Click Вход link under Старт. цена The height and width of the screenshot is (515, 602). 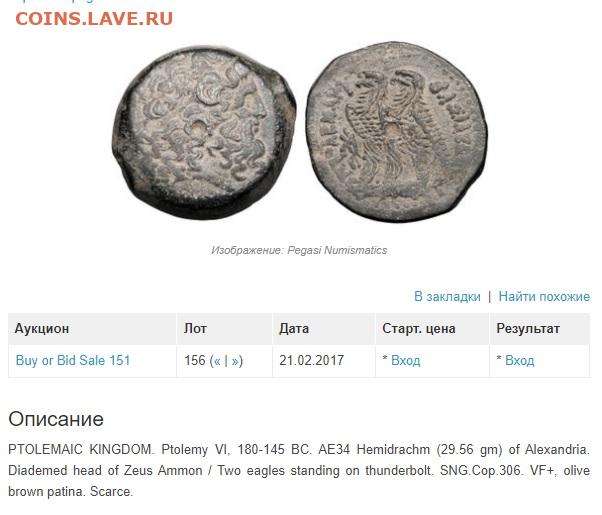[x=405, y=360]
